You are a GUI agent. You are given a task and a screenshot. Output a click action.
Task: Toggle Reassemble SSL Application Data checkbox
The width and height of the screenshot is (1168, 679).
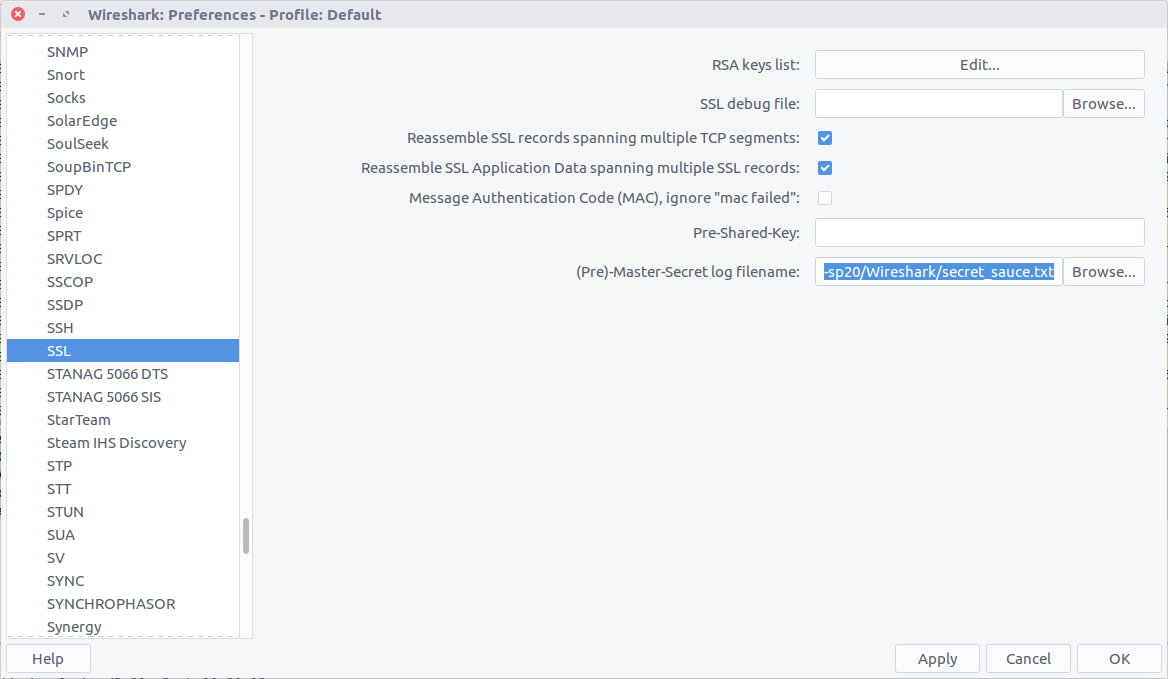point(825,168)
